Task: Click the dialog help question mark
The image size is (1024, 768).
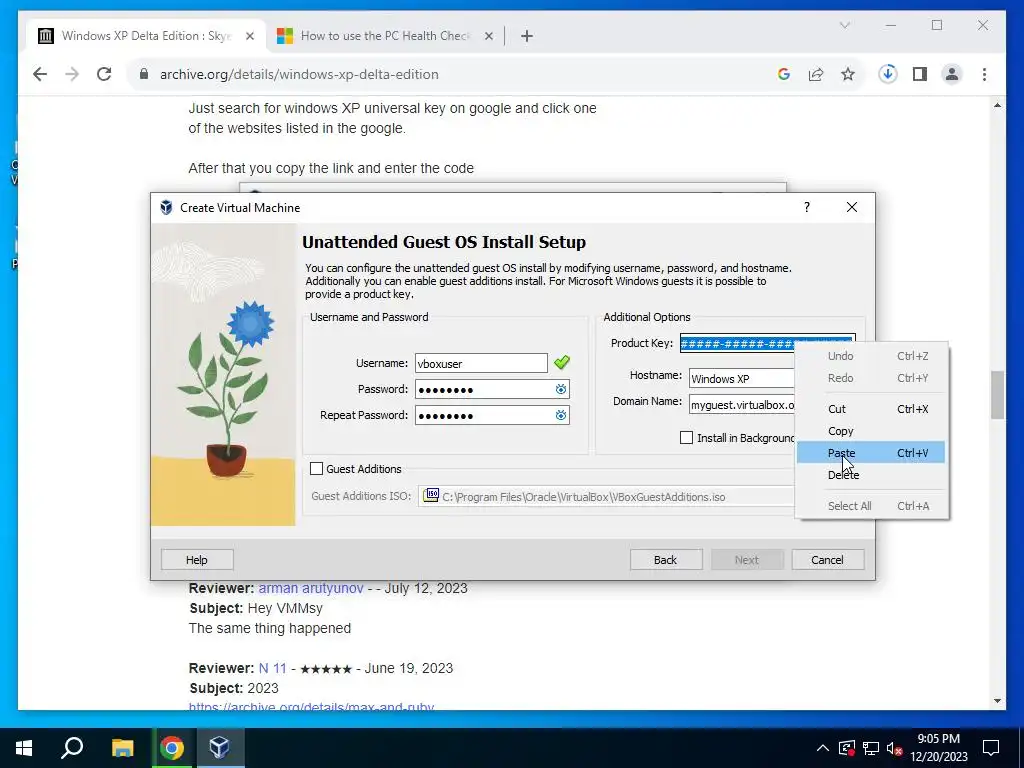Action: [x=807, y=207]
